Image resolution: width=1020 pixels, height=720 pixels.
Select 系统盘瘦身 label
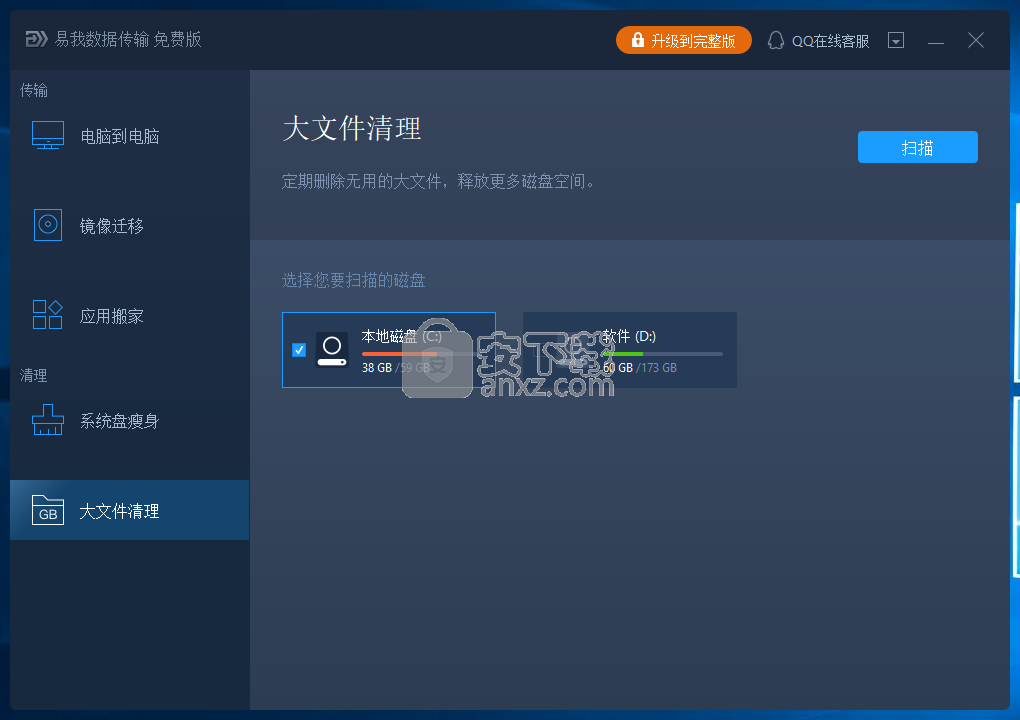120,421
